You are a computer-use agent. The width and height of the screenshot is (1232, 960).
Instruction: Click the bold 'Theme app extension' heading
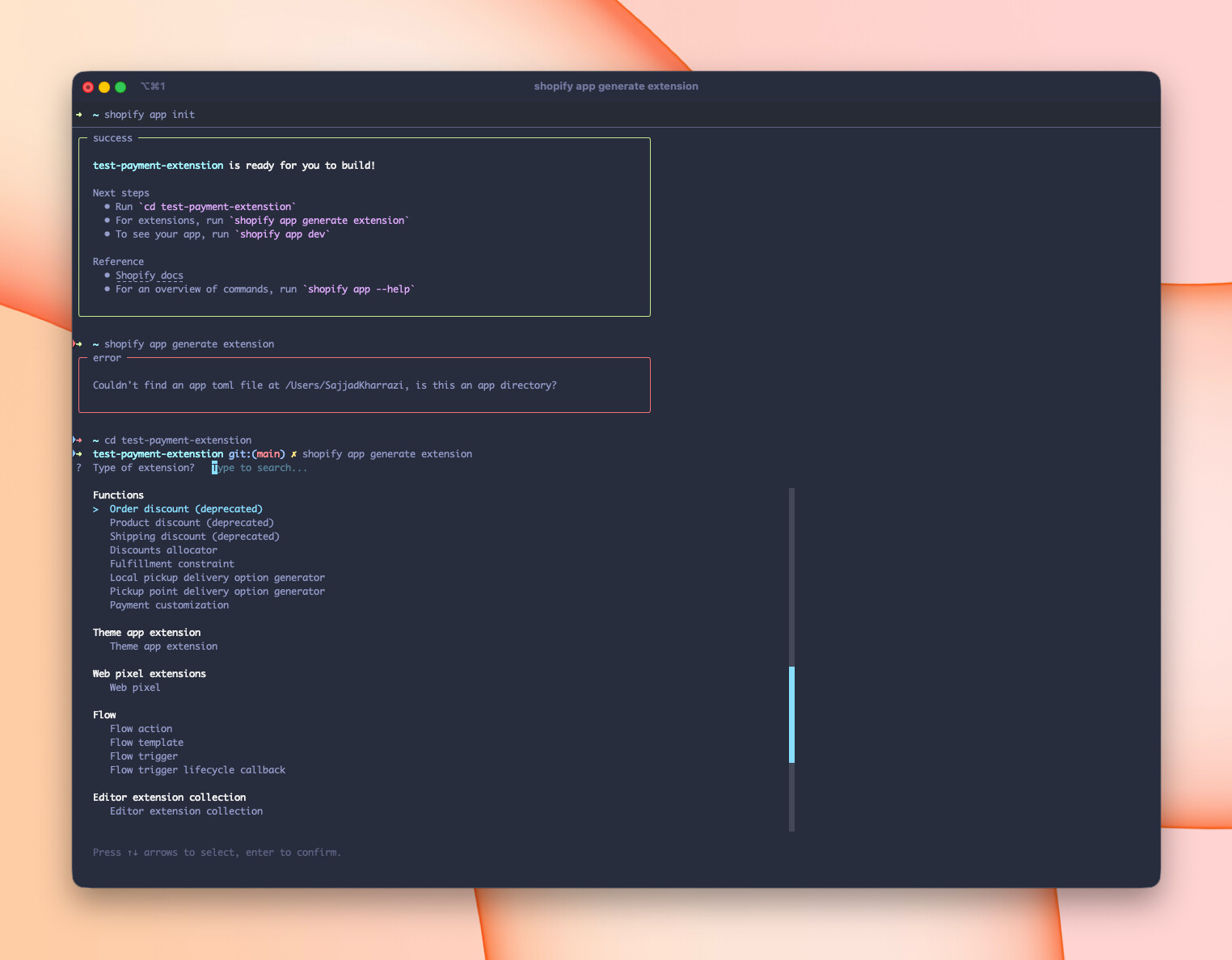pos(146,633)
